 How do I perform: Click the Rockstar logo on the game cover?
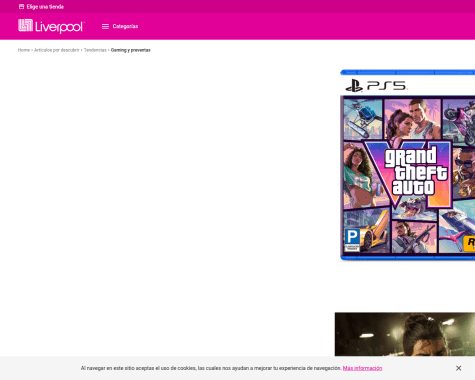(469, 243)
